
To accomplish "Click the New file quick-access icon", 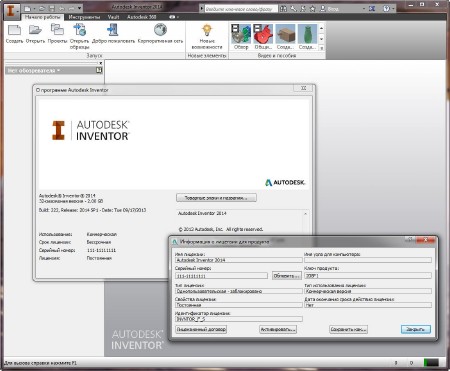I will click(28, 8).
